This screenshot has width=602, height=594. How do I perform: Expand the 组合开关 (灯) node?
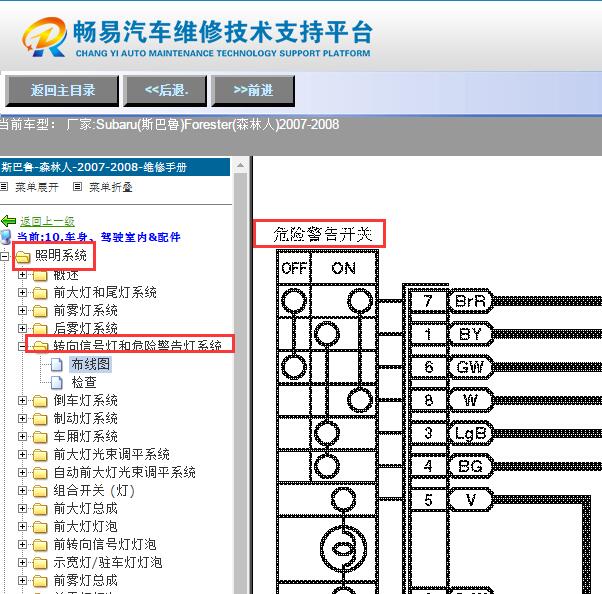[x=22, y=490]
